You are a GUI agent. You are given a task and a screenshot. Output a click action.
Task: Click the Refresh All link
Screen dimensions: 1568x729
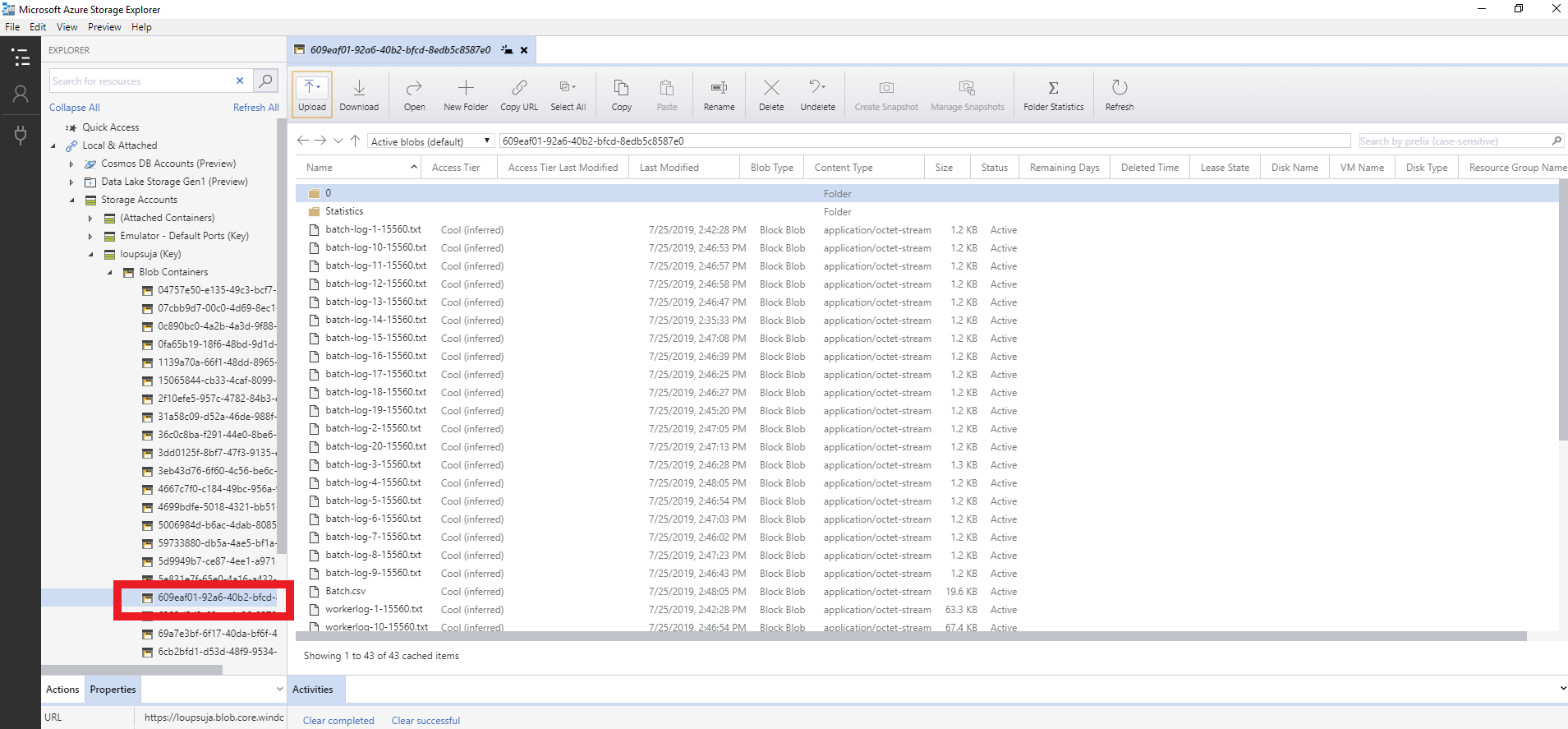click(x=255, y=108)
